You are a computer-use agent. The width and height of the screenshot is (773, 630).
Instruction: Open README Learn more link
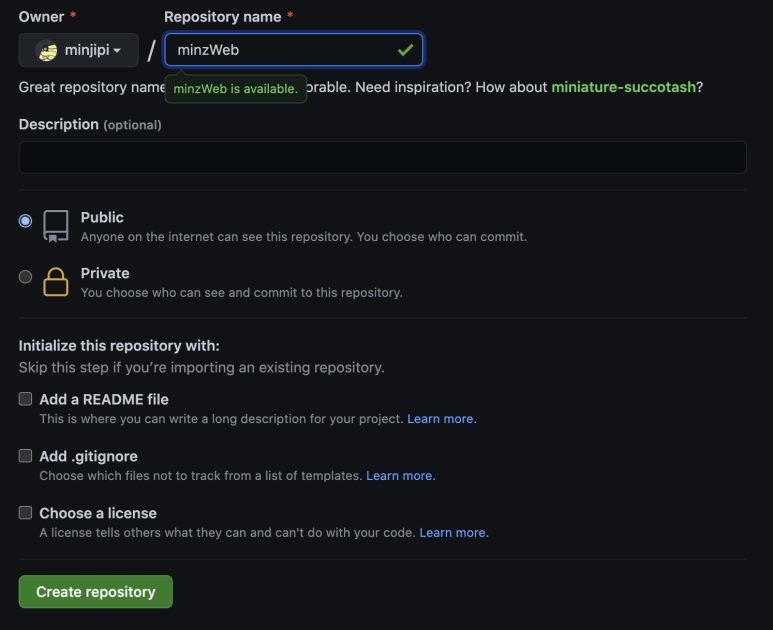point(442,419)
